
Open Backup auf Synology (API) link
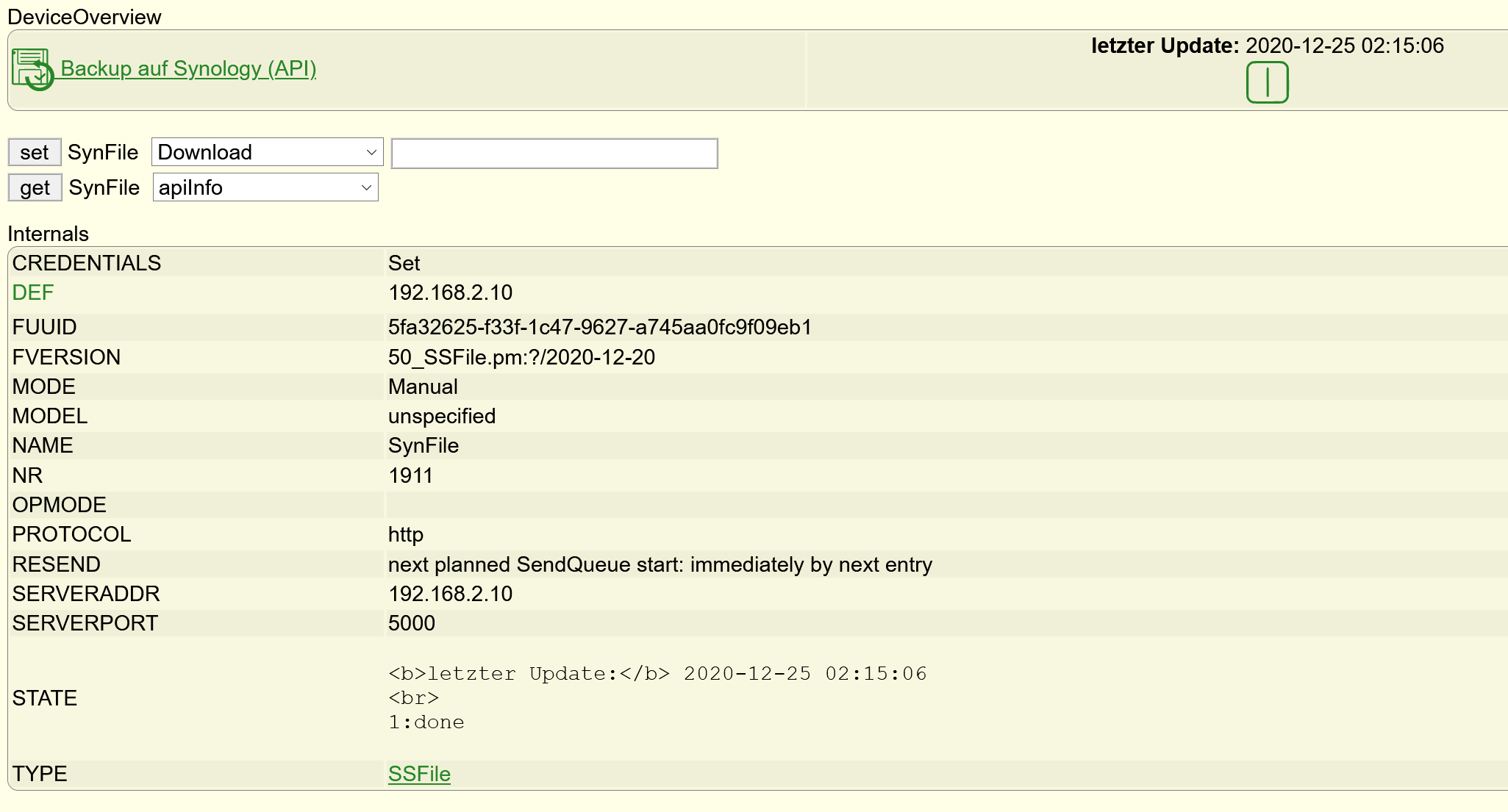188,68
